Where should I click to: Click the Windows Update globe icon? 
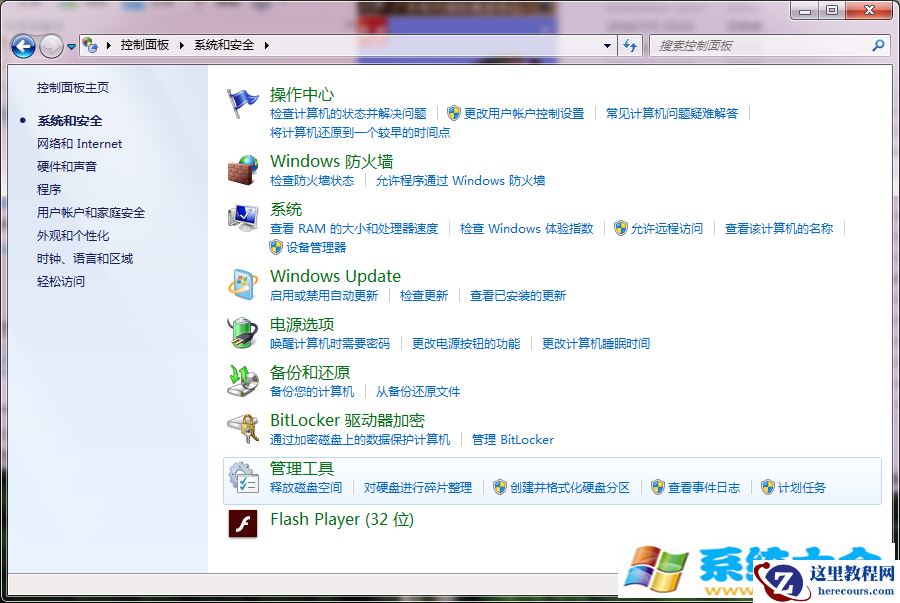pos(242,284)
